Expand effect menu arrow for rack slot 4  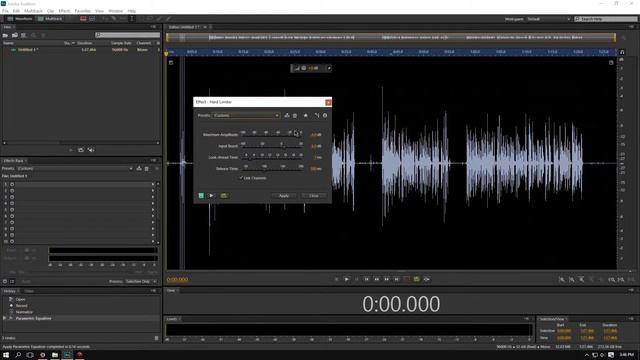[x=153, y=203]
